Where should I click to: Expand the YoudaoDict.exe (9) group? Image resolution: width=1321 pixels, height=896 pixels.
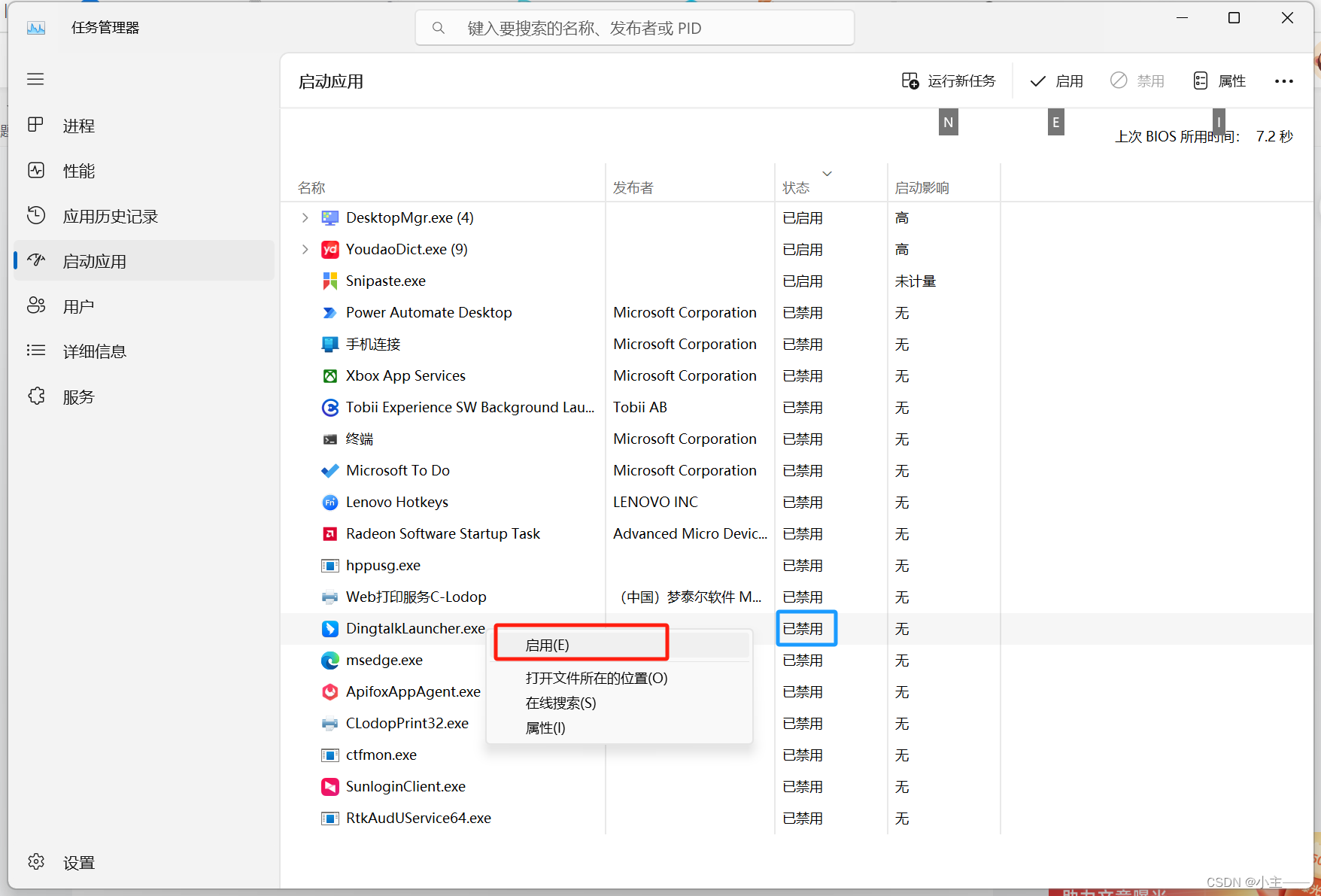point(305,249)
